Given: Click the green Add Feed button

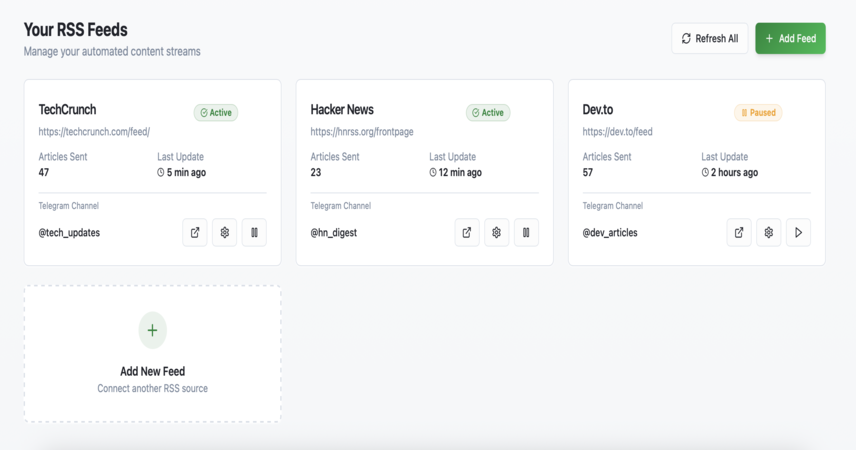Looking at the screenshot, I should pos(790,38).
